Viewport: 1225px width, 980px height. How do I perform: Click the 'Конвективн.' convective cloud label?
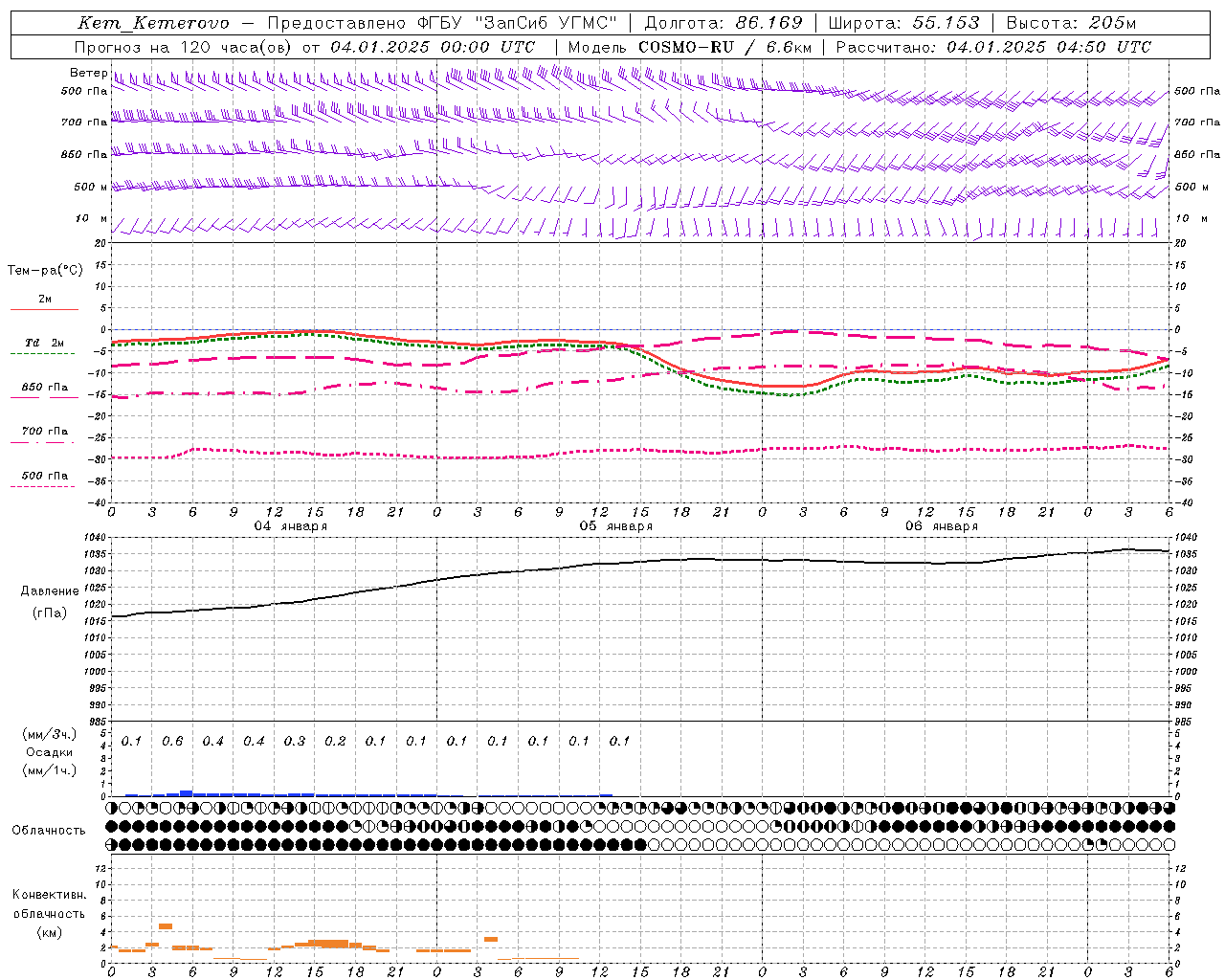click(x=49, y=895)
